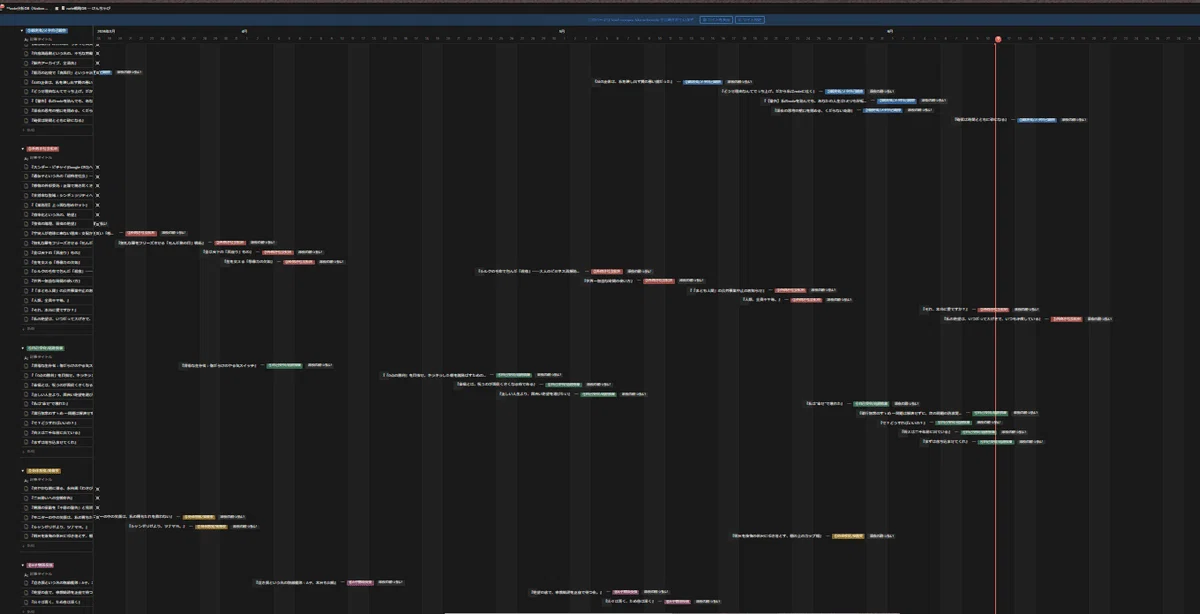The image size is (1200, 614).
Task: Click the first outlined button in the blue banner
Action: (x=715, y=19)
